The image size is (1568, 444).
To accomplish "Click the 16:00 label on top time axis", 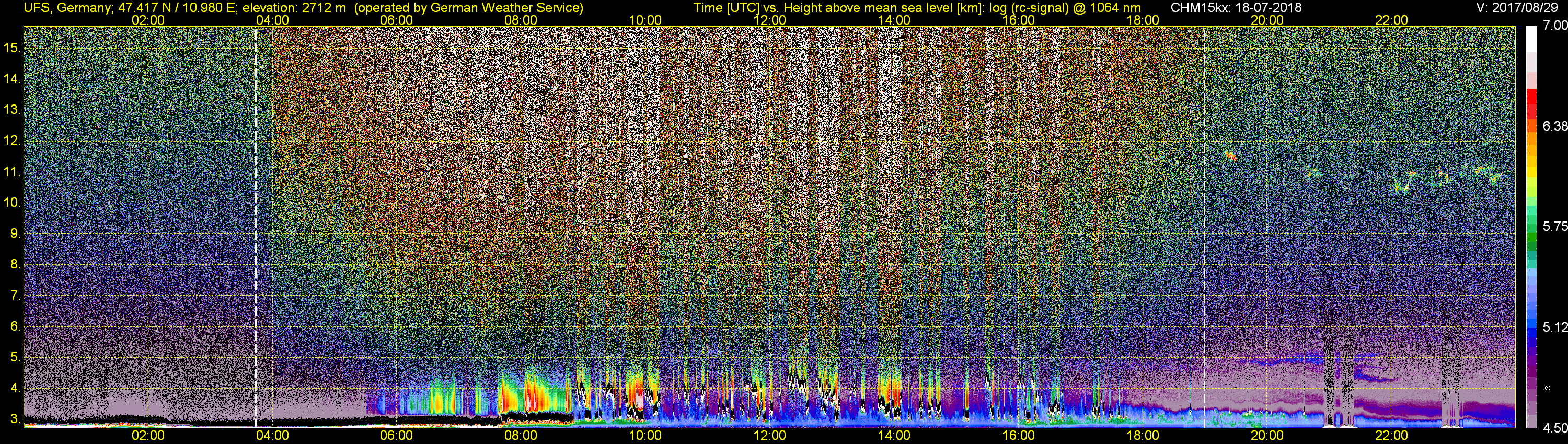I will coord(1018,20).
